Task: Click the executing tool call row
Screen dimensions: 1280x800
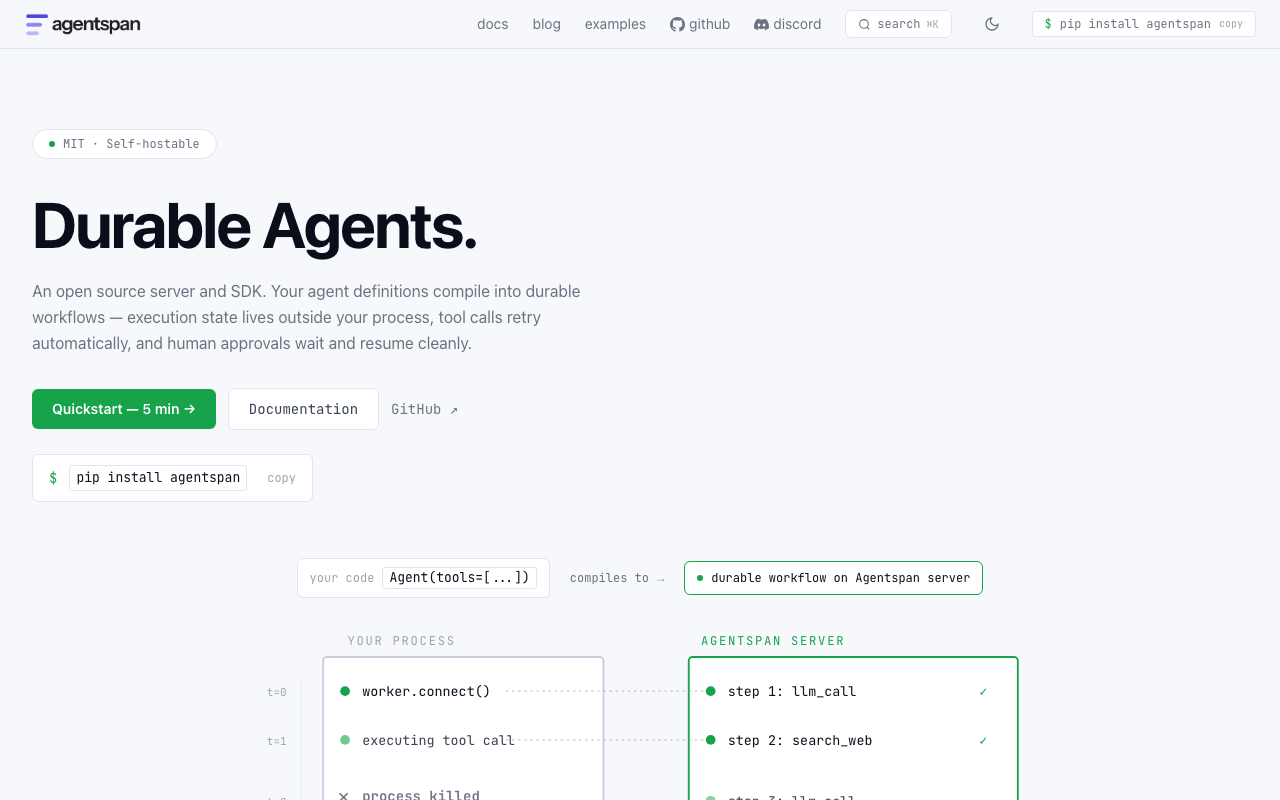Action: pyautogui.click(x=438, y=740)
